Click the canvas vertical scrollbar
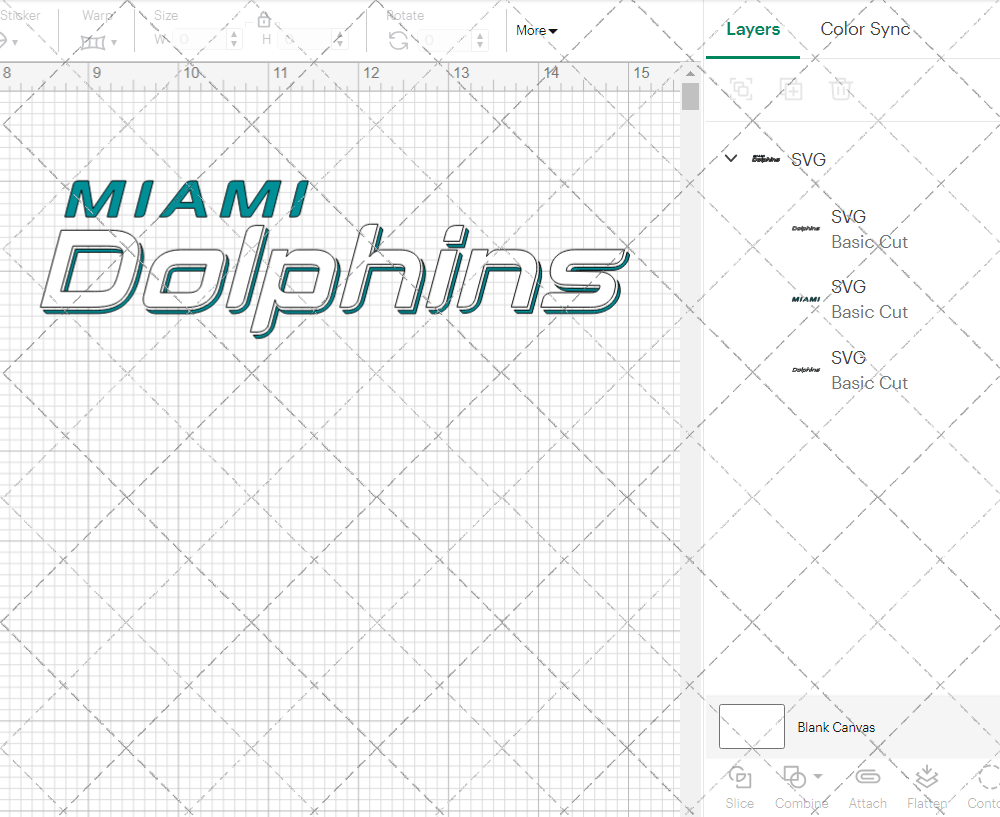 coord(689,95)
